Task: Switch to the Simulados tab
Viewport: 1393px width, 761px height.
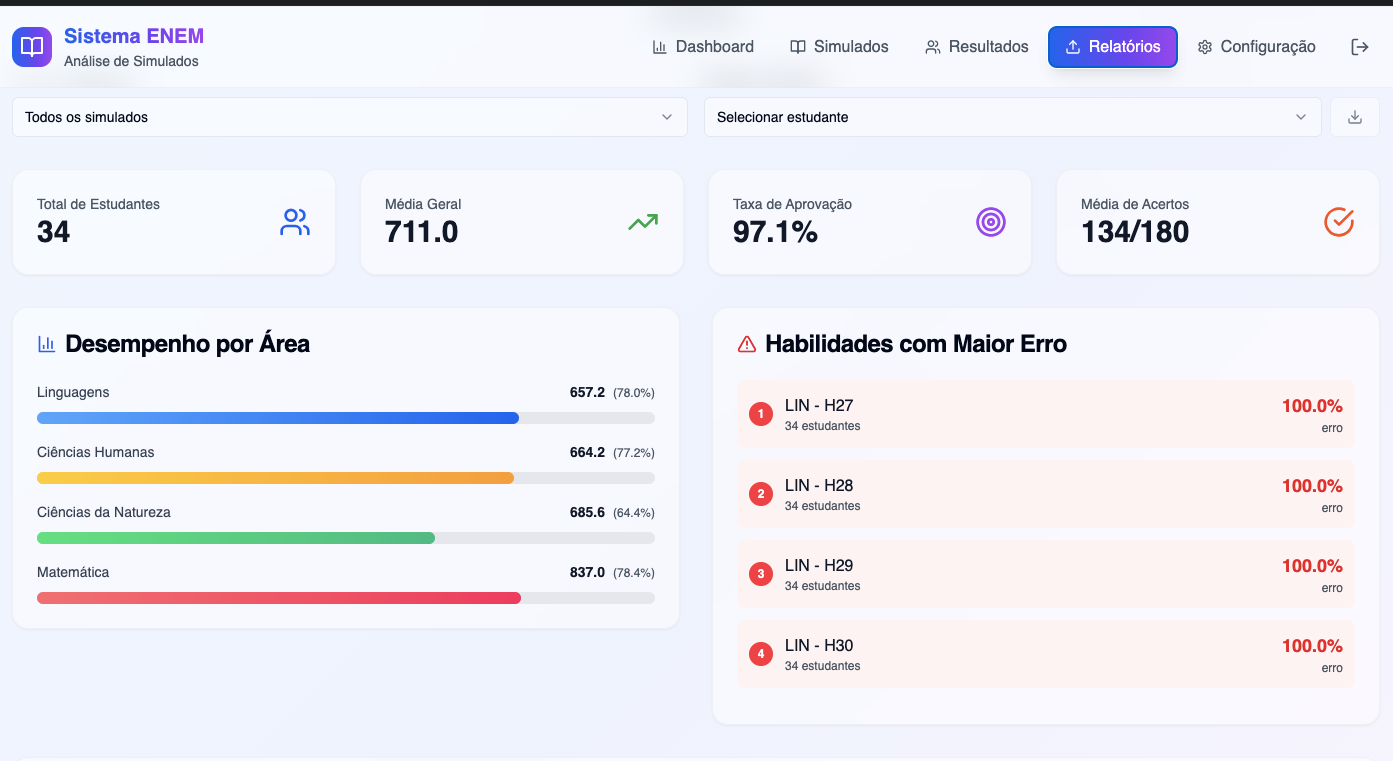Action: [839, 47]
